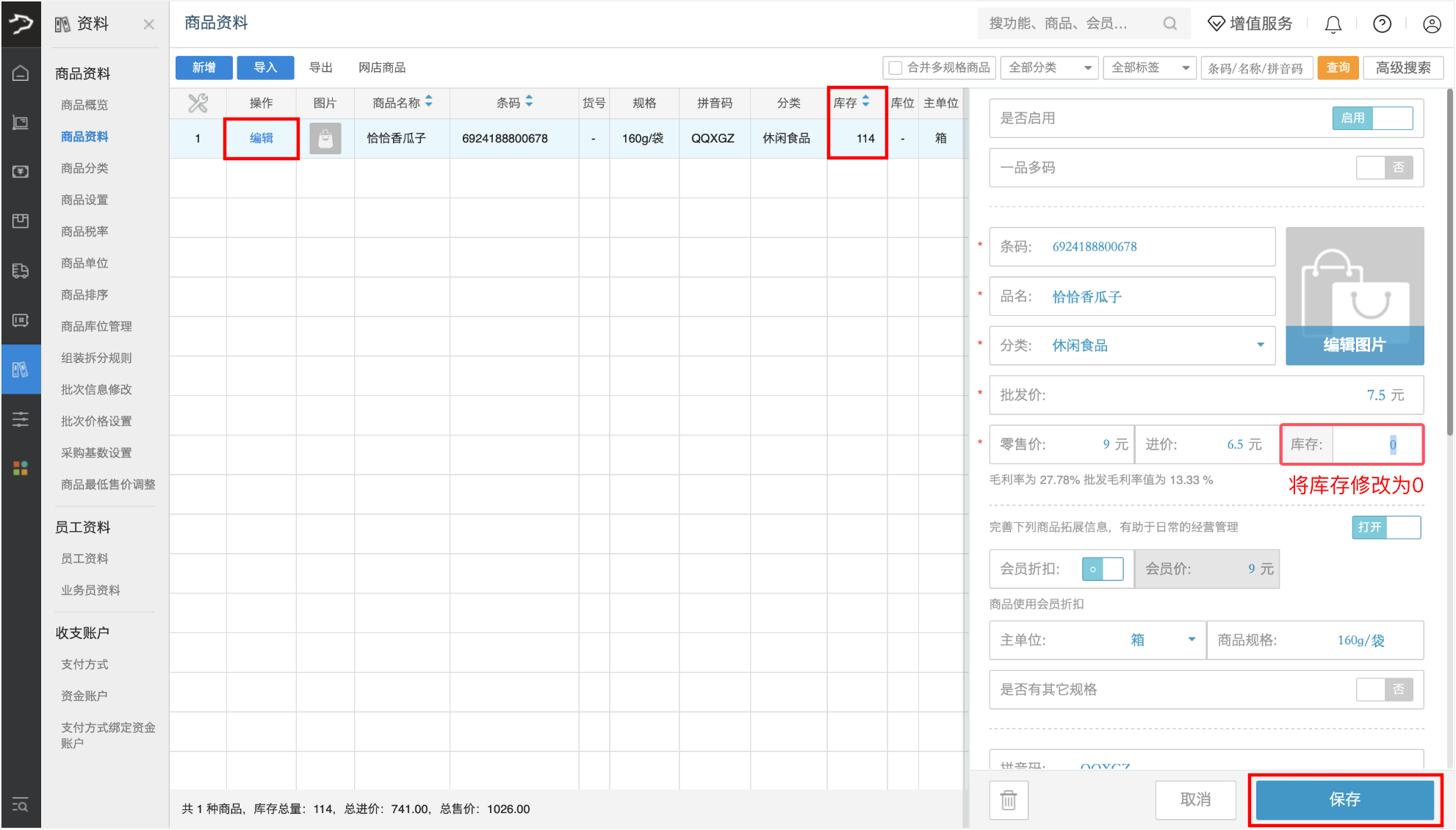
Task: Toggle the 是否启用 switch
Action: 1372,118
